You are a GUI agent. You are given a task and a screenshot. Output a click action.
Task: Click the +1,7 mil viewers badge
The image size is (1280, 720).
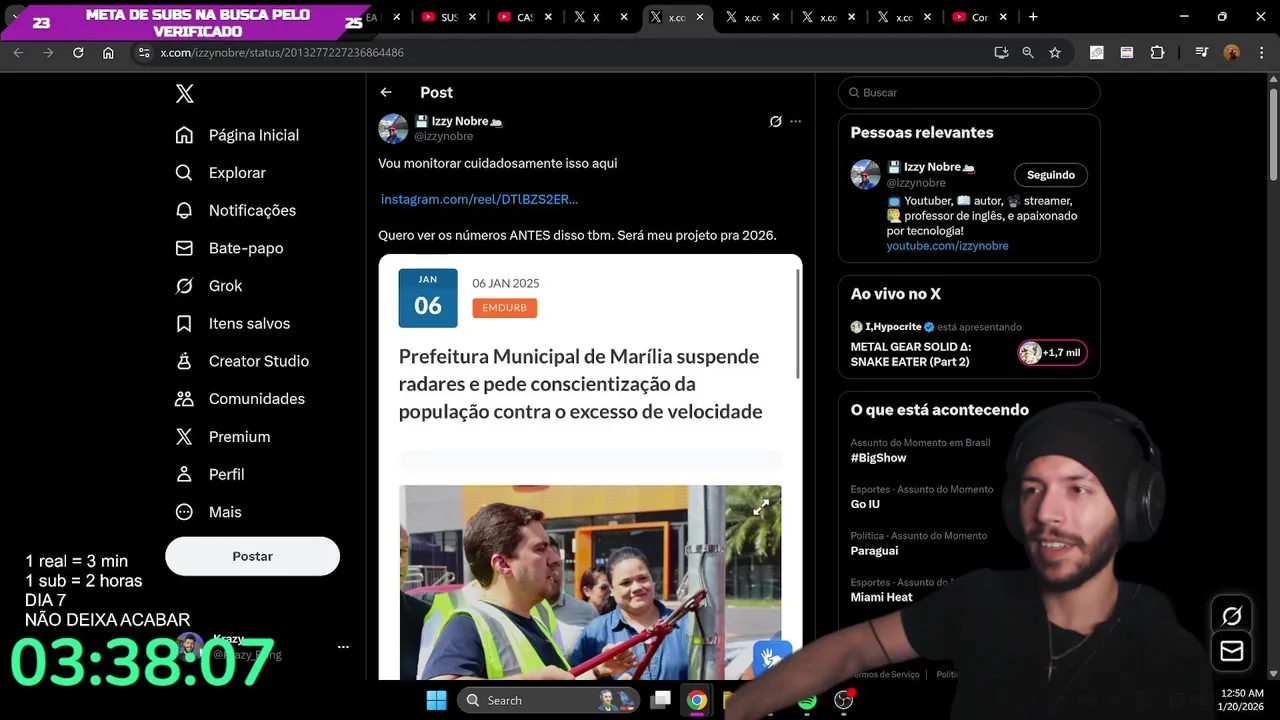coord(1051,353)
